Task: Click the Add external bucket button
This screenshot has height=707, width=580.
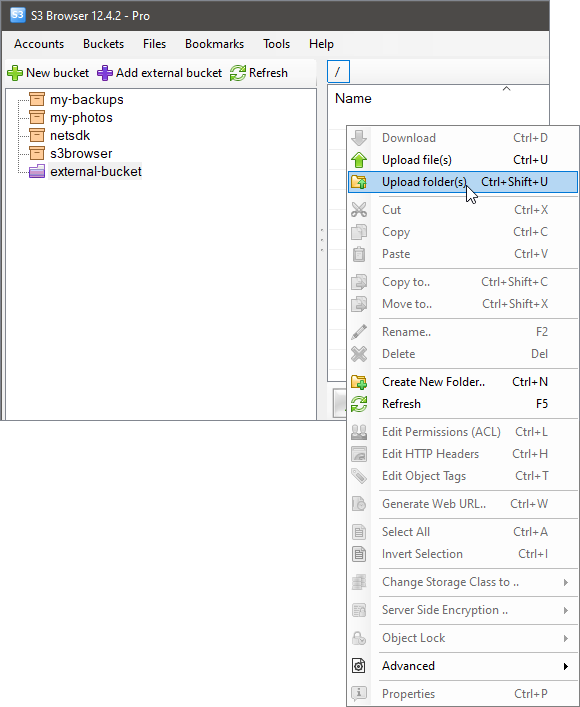Action: pyautogui.click(x=160, y=73)
